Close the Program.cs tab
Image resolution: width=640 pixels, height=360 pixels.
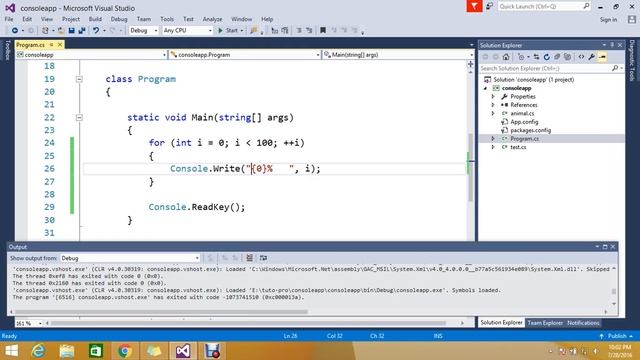tap(60, 45)
